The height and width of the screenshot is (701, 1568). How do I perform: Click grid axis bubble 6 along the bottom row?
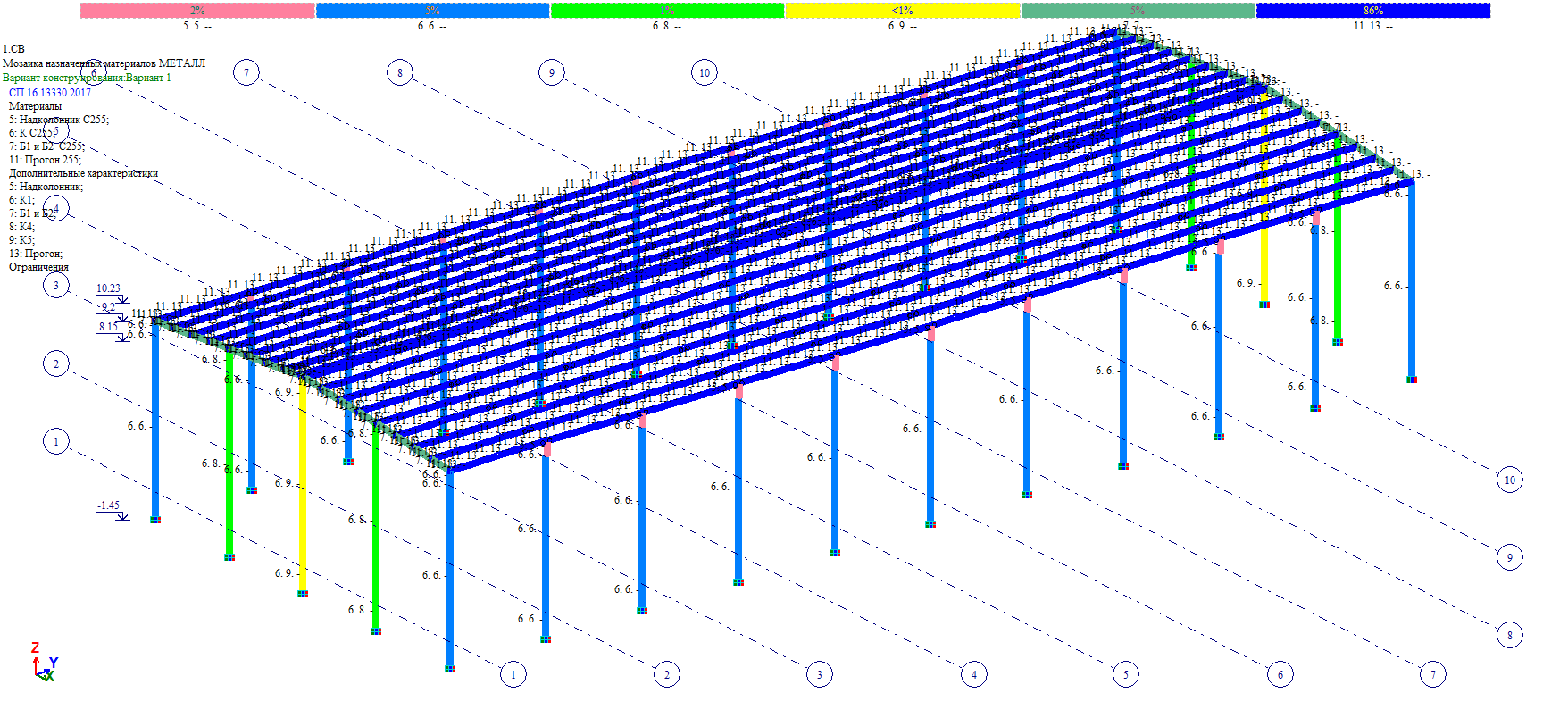point(1280,674)
